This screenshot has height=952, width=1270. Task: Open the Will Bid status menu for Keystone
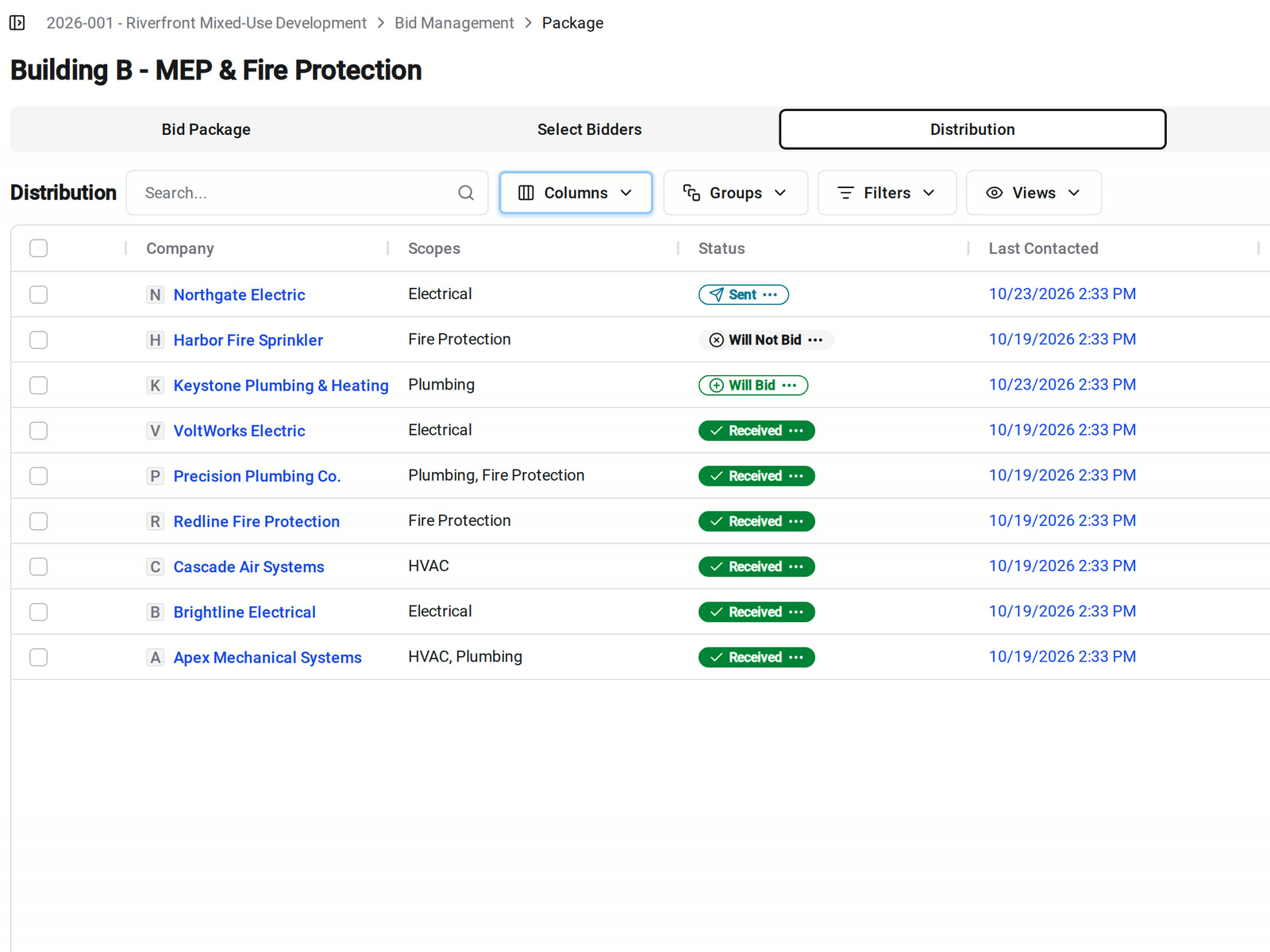(x=789, y=386)
